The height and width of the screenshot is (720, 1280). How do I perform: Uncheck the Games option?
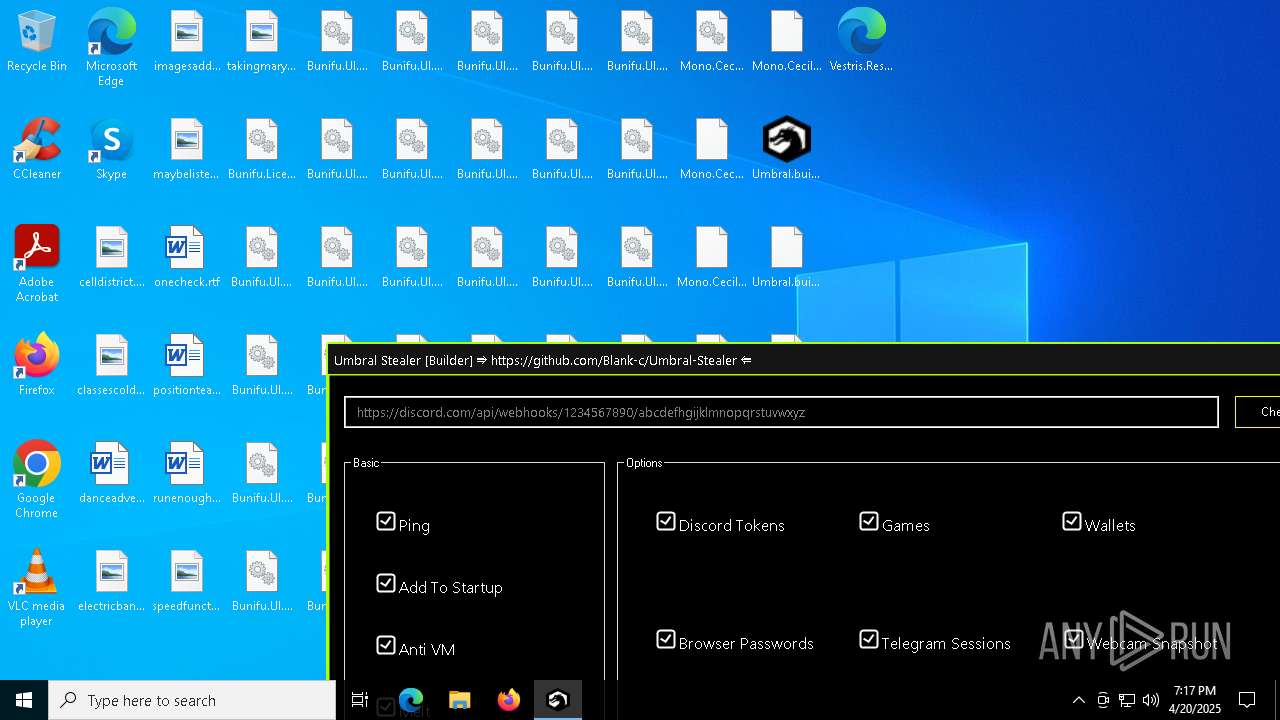coord(869,521)
